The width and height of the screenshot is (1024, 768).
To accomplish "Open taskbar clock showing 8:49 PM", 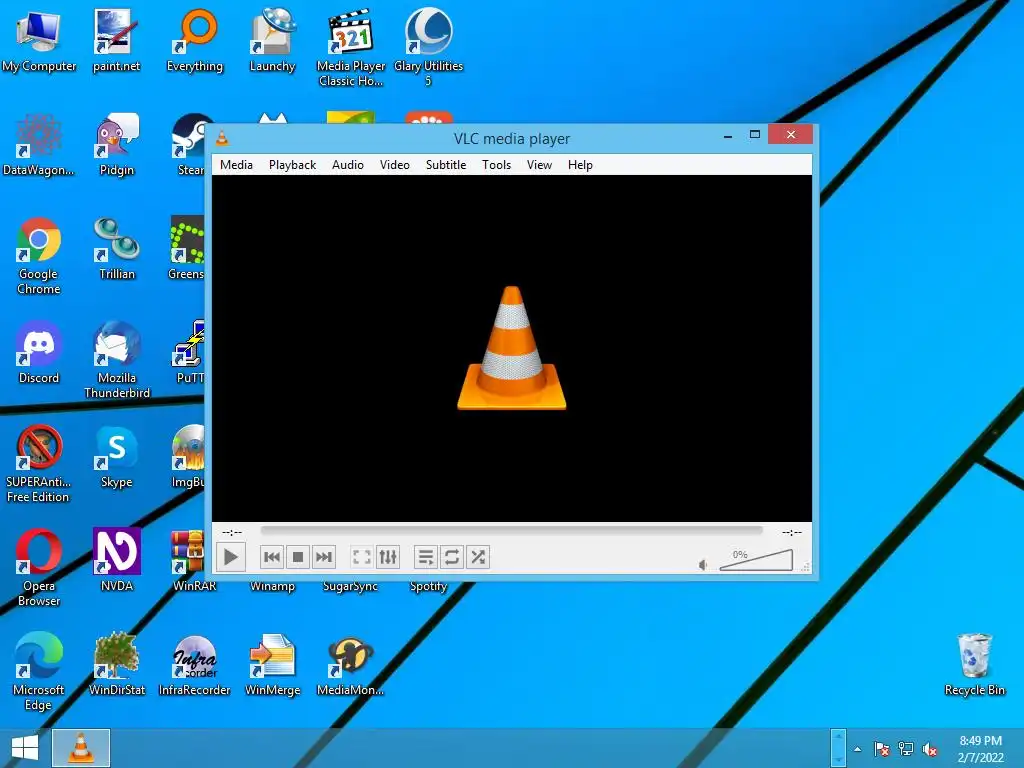I will [980, 749].
